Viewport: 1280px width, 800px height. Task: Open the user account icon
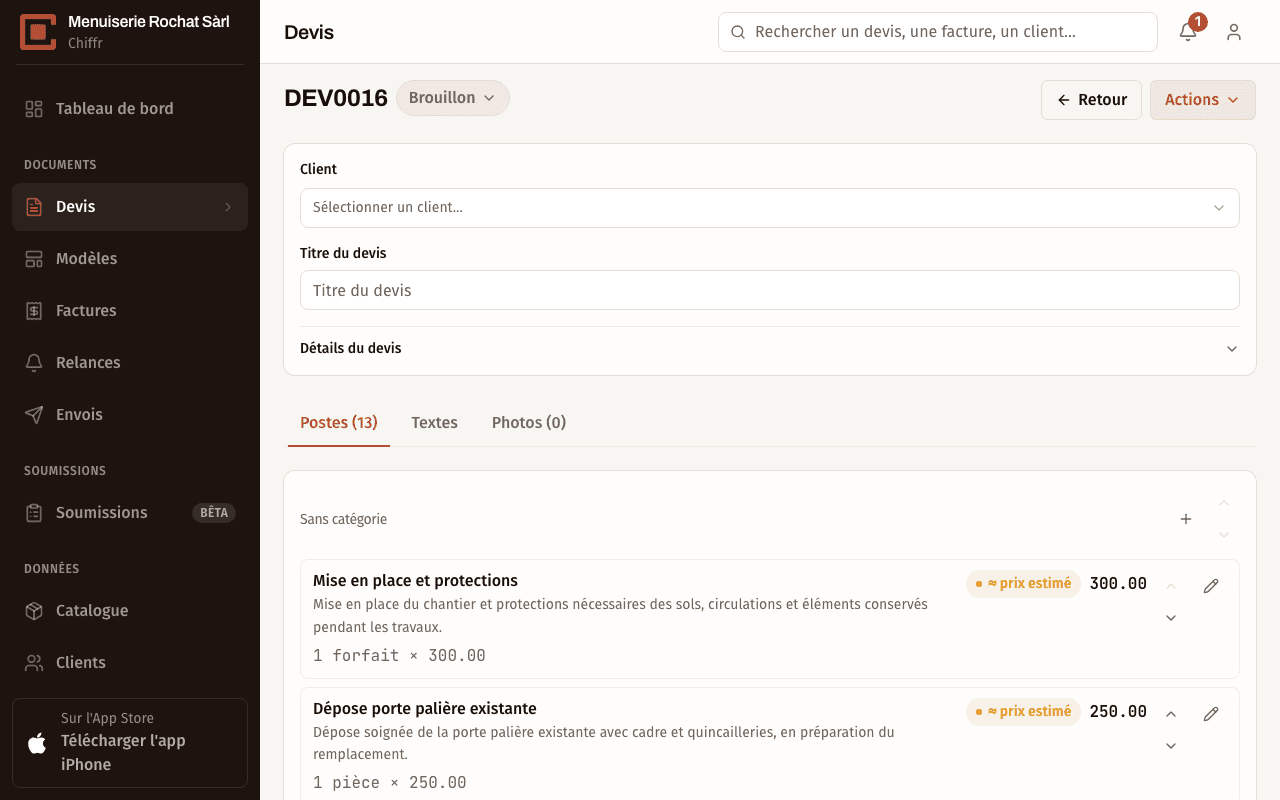(x=1234, y=32)
